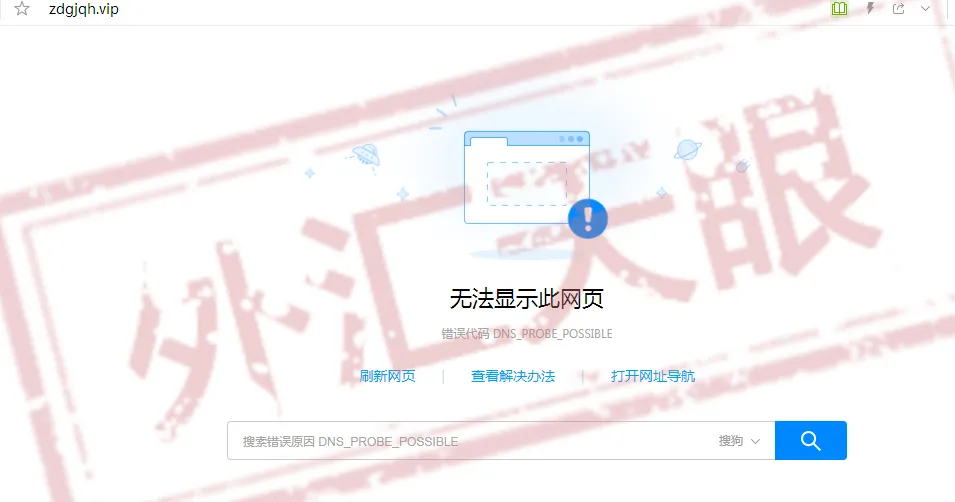Image resolution: width=955 pixels, height=502 pixels.
Task: Refresh page via 刷新网页 link
Action: click(387, 376)
